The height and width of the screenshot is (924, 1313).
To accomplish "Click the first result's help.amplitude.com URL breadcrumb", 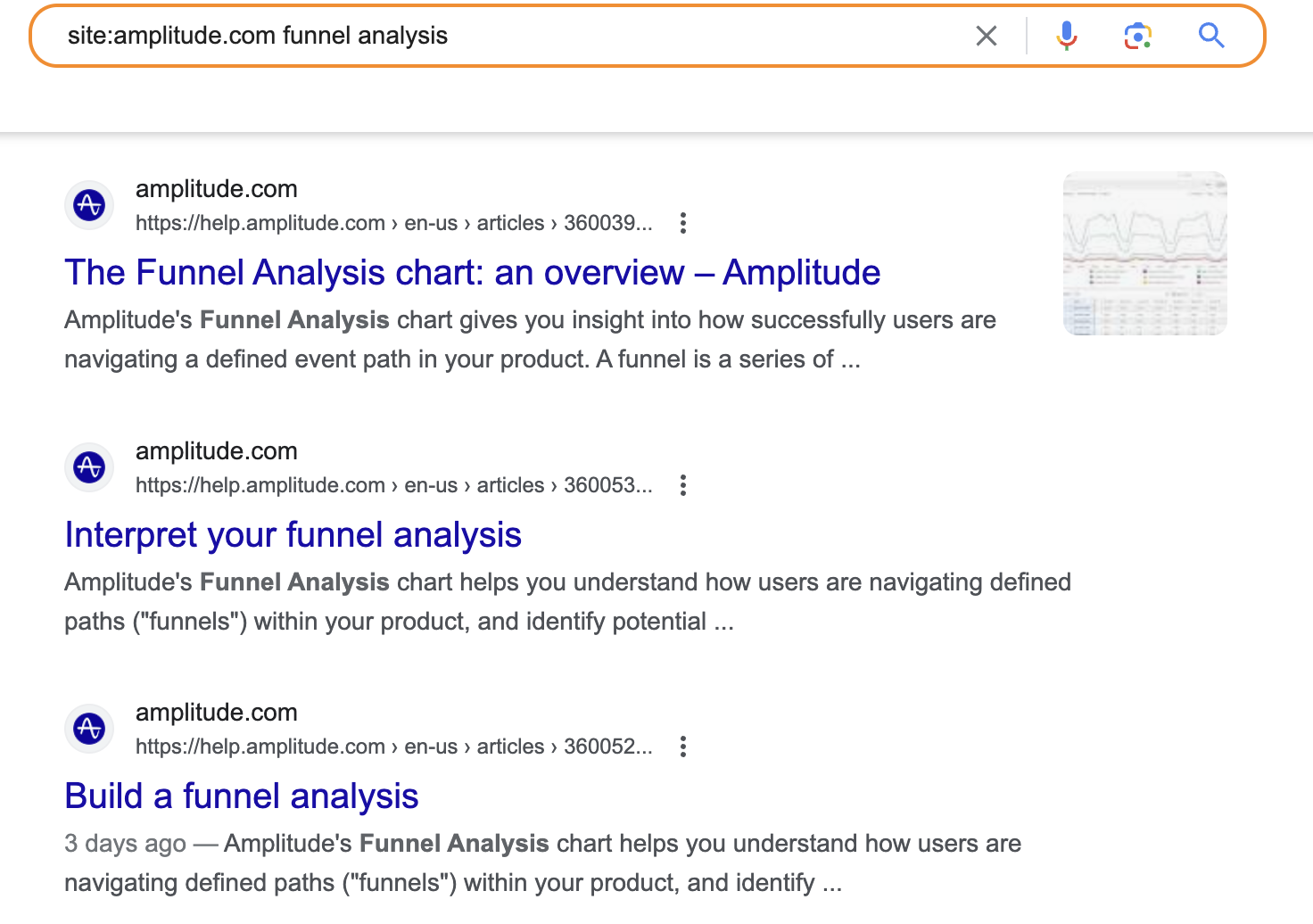I will point(393,223).
